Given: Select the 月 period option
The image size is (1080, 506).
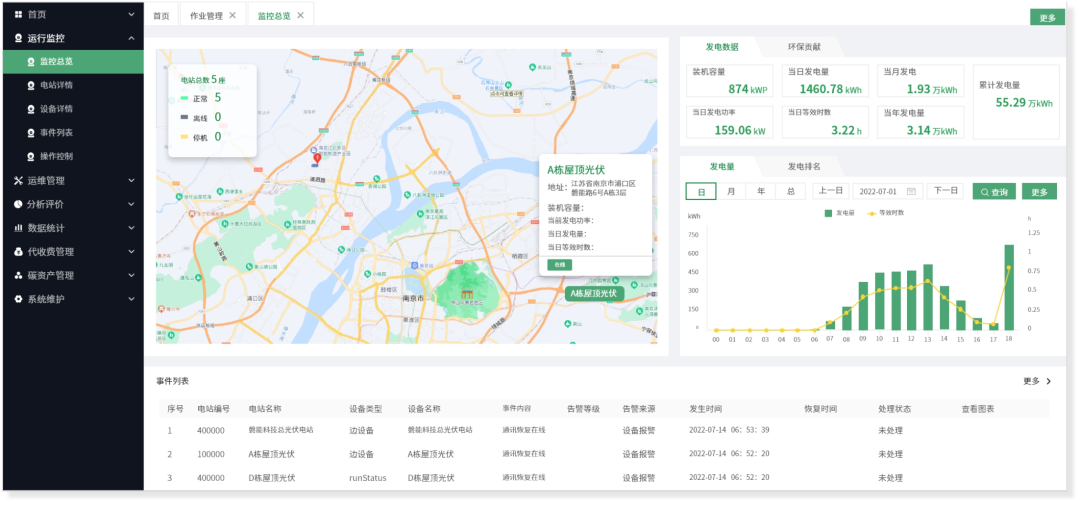Looking at the screenshot, I should point(731,191).
